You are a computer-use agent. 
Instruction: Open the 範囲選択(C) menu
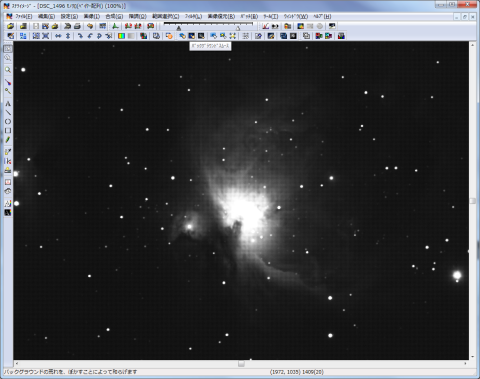click(x=166, y=16)
